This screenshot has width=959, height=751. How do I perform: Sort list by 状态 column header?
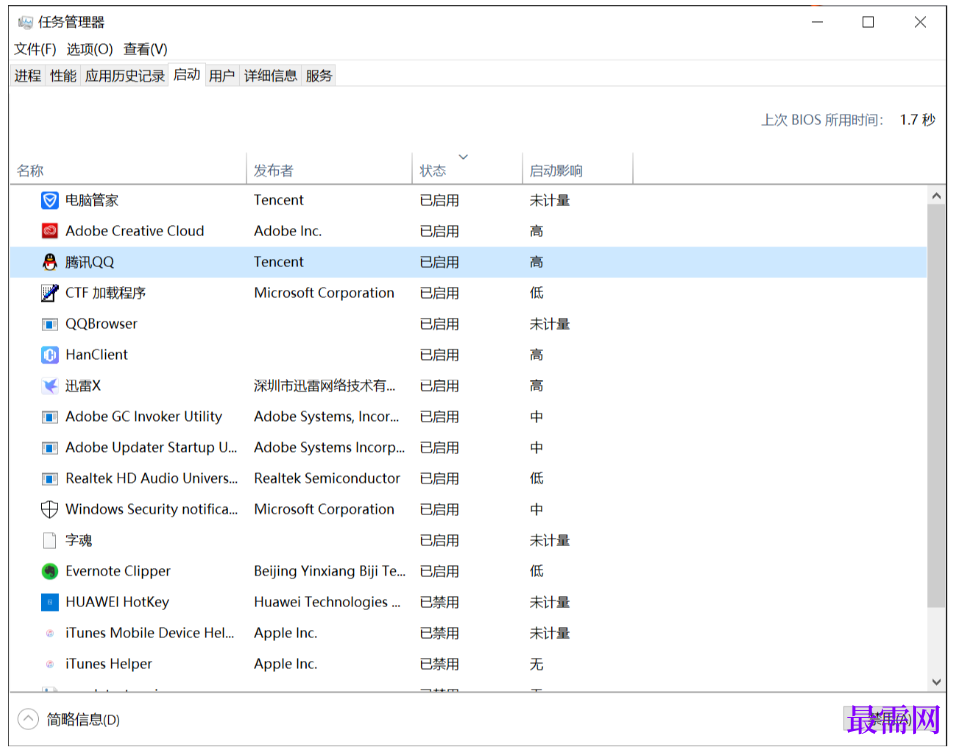point(433,171)
